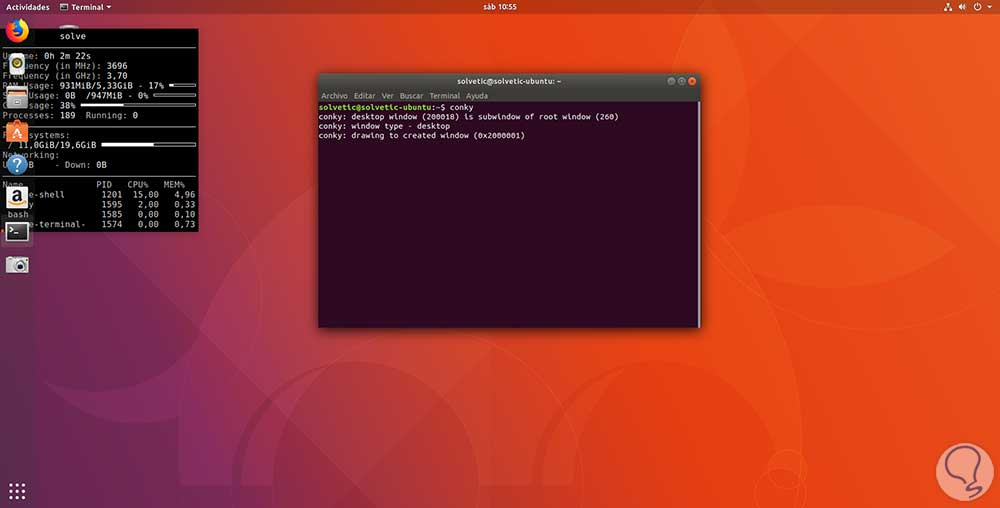Open the Ayuda menu in terminal
The width and height of the screenshot is (1000, 508).
(x=477, y=96)
